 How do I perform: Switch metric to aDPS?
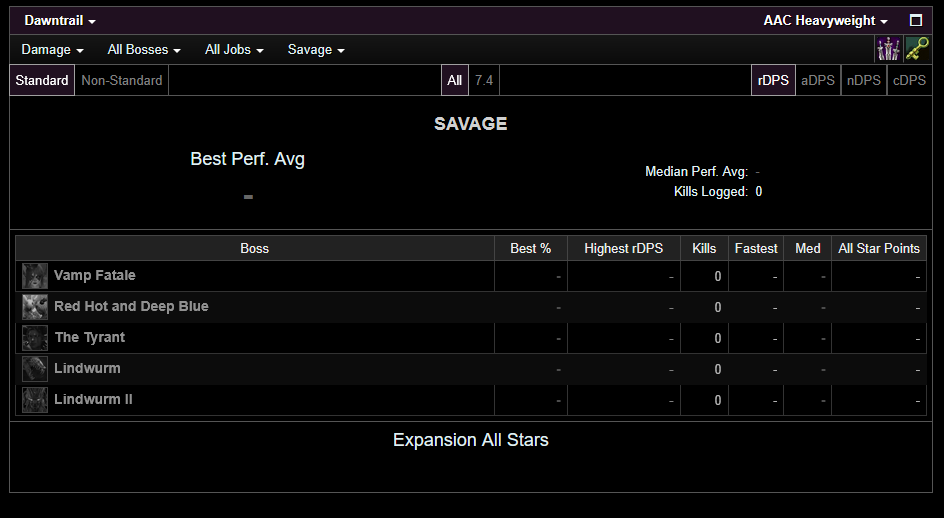(x=818, y=80)
